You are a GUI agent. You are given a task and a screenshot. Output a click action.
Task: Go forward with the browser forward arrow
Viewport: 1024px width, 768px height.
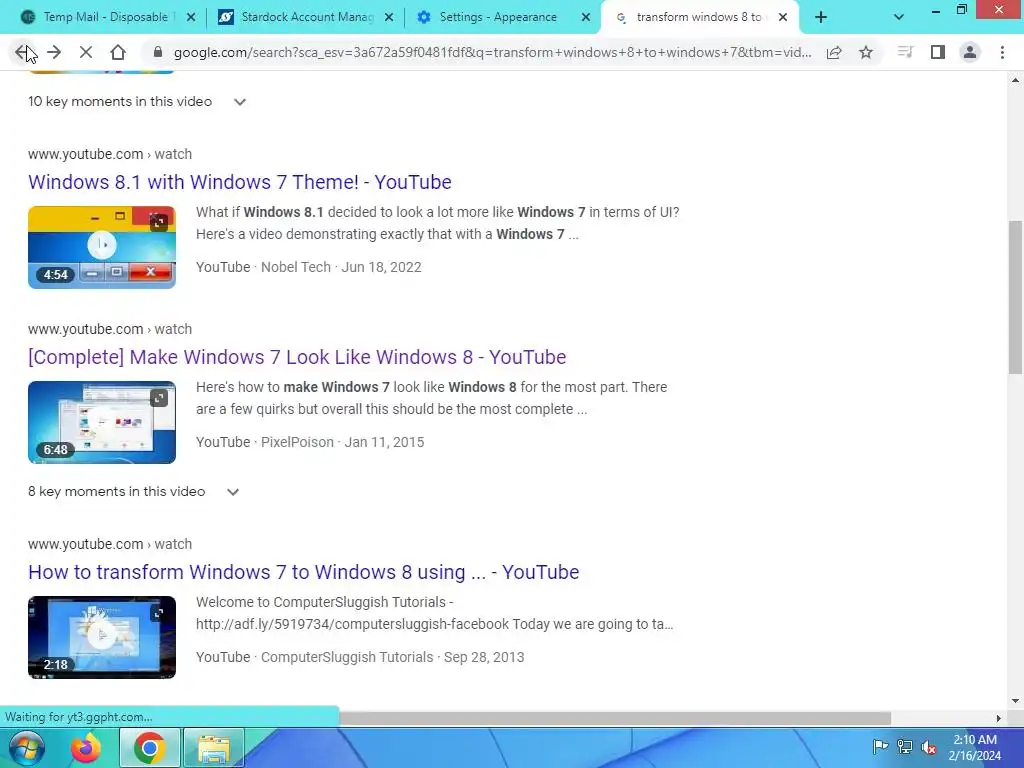pyautogui.click(x=54, y=52)
